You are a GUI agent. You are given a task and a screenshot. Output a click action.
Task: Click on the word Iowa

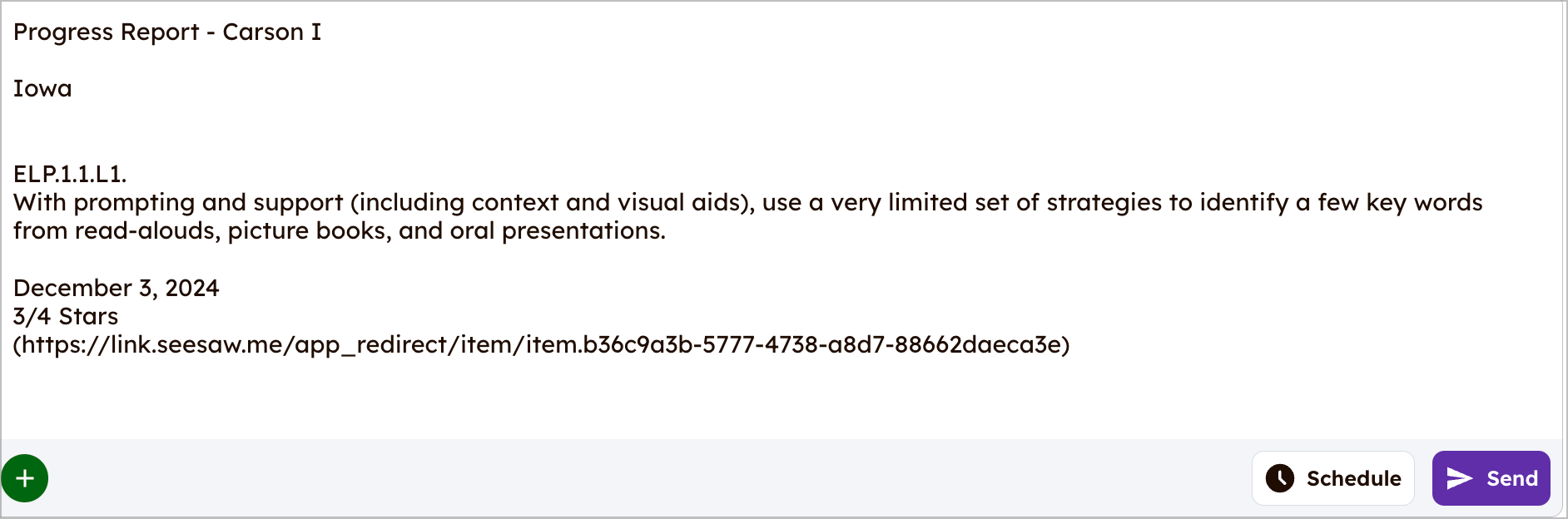pos(42,89)
